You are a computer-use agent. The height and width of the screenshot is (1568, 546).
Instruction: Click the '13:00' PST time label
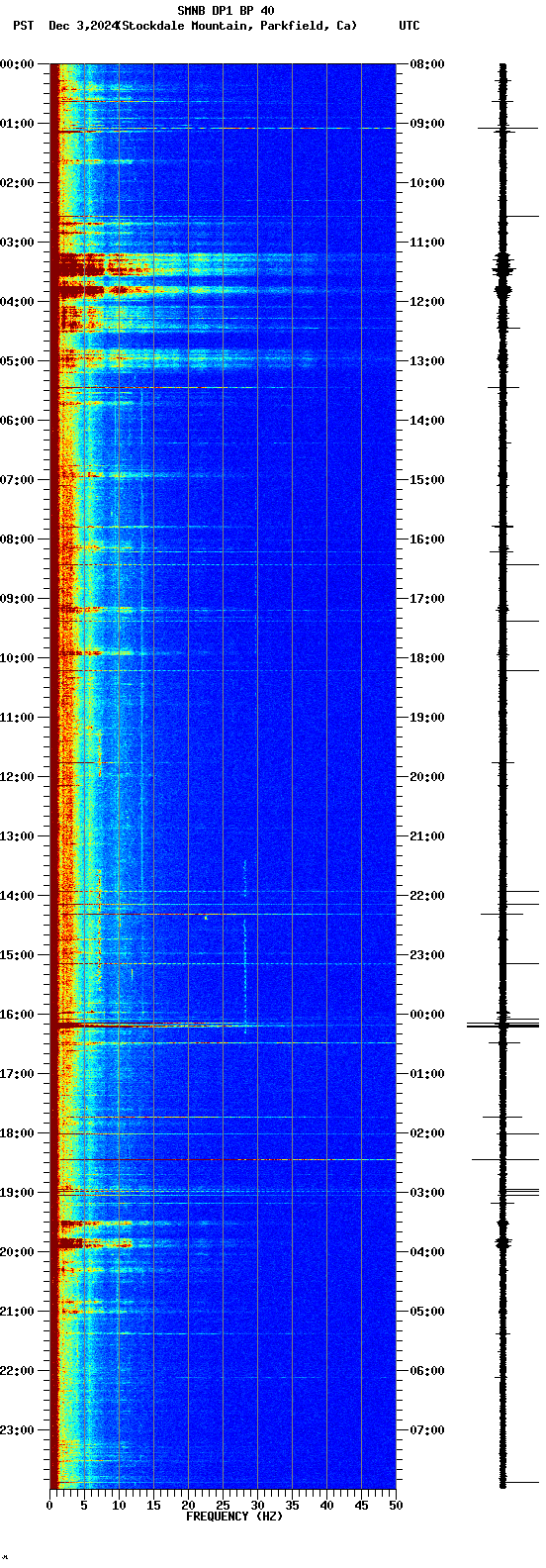pyautogui.click(x=17, y=836)
